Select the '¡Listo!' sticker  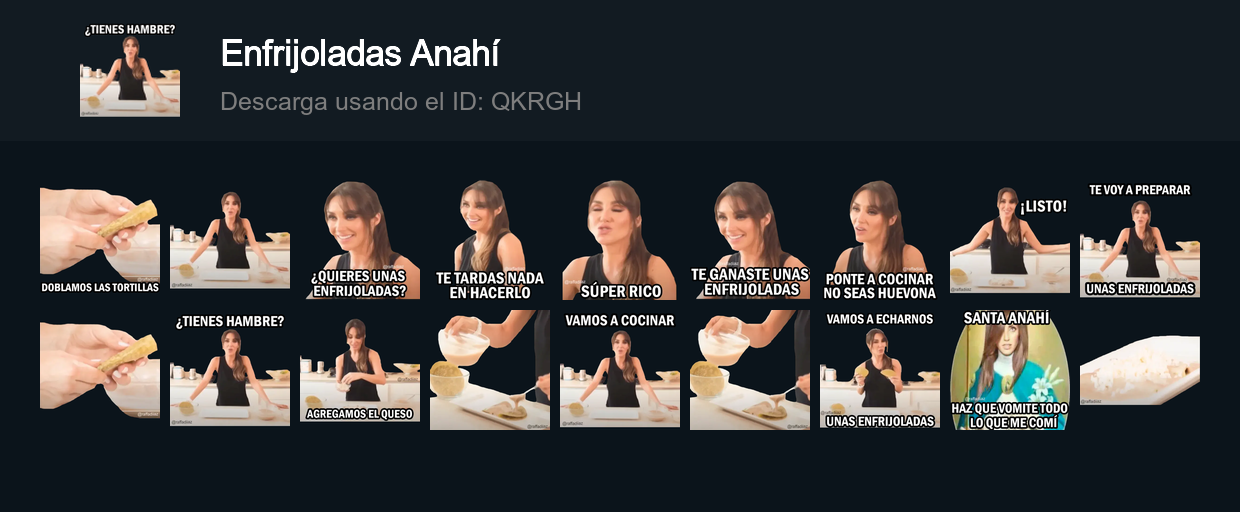click(x=1010, y=240)
